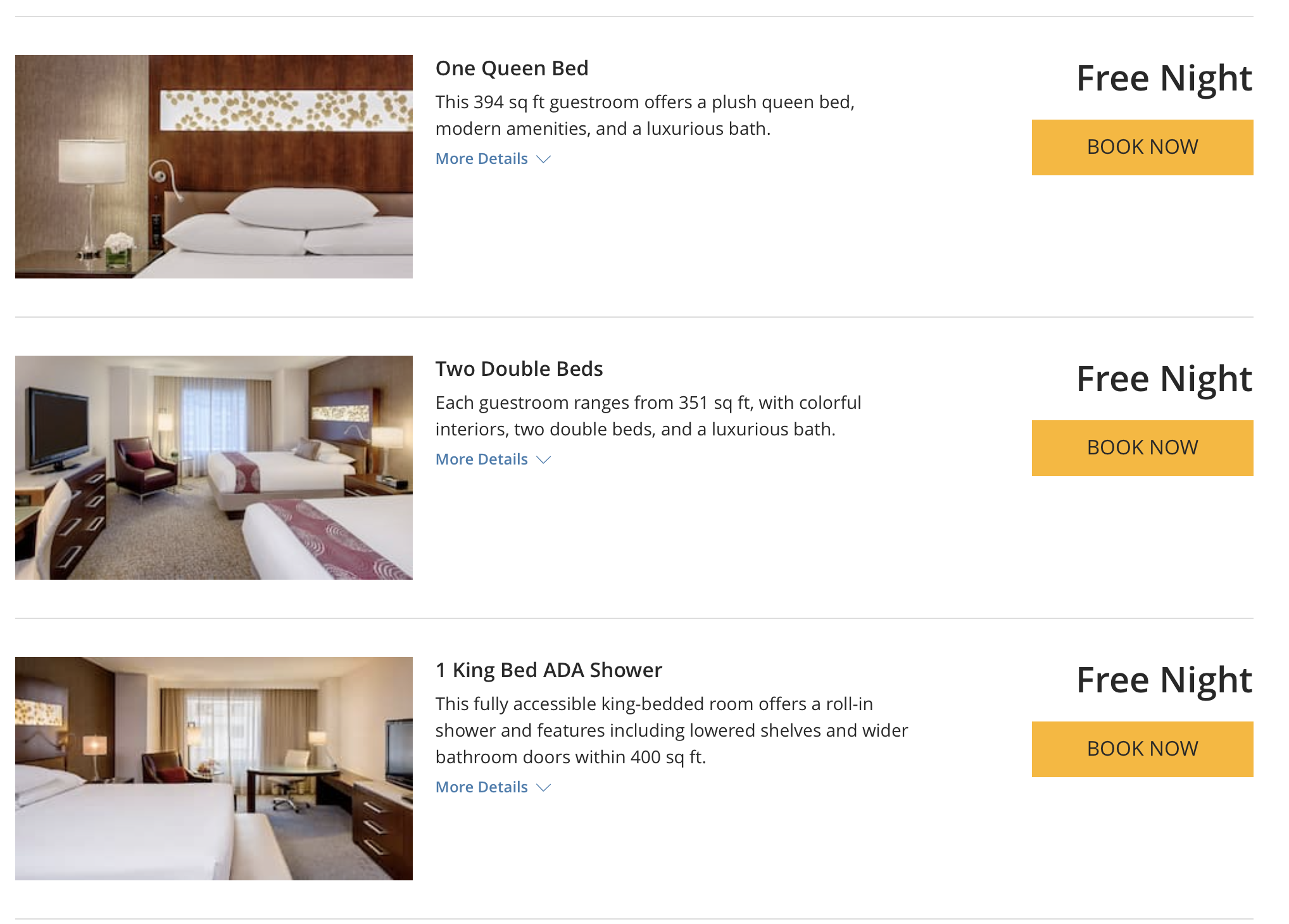Click Free Night label for King Bed ADA room
The width and height of the screenshot is (1289, 924).
(1164, 680)
